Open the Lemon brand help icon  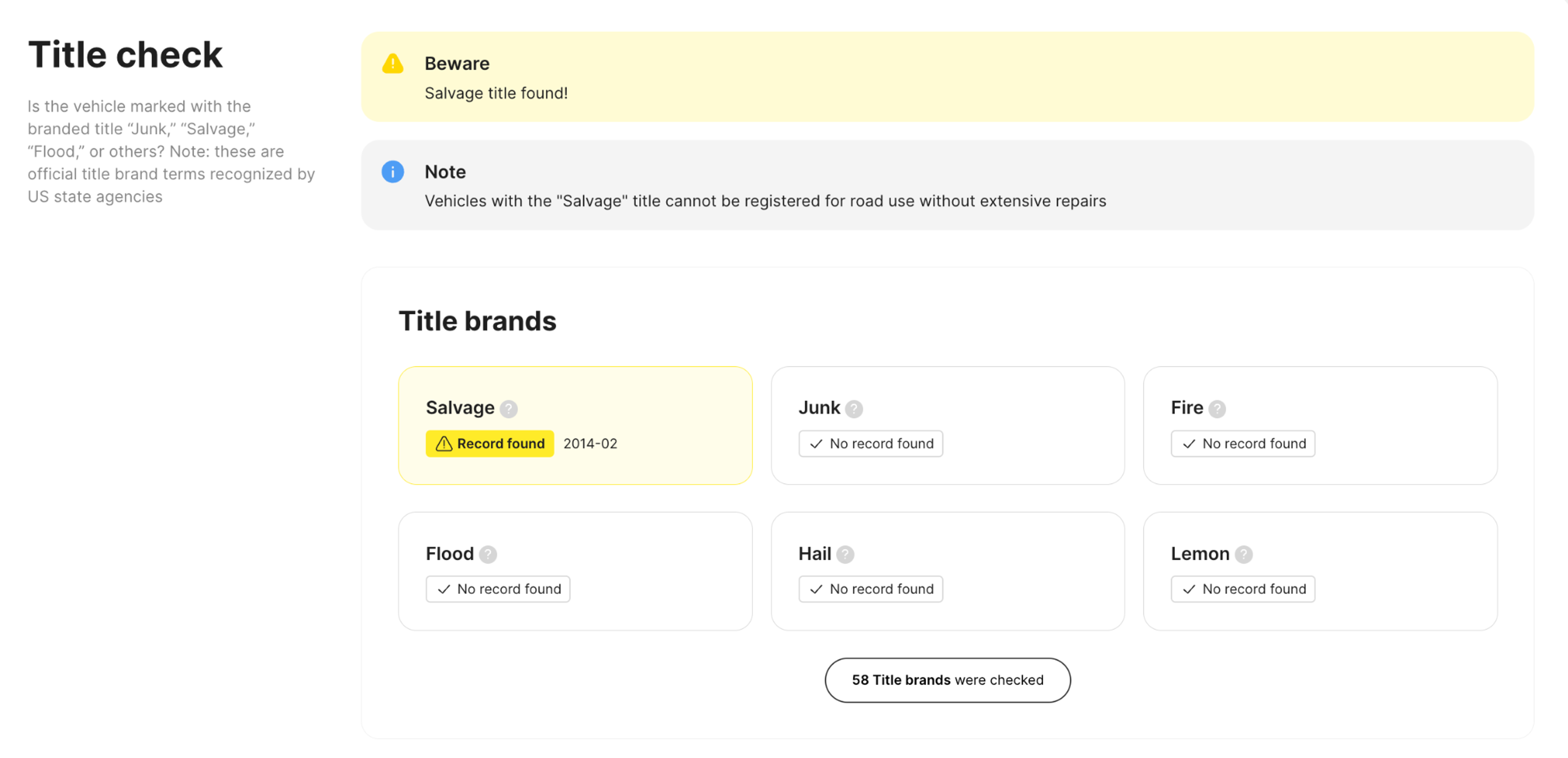pyautogui.click(x=1243, y=554)
